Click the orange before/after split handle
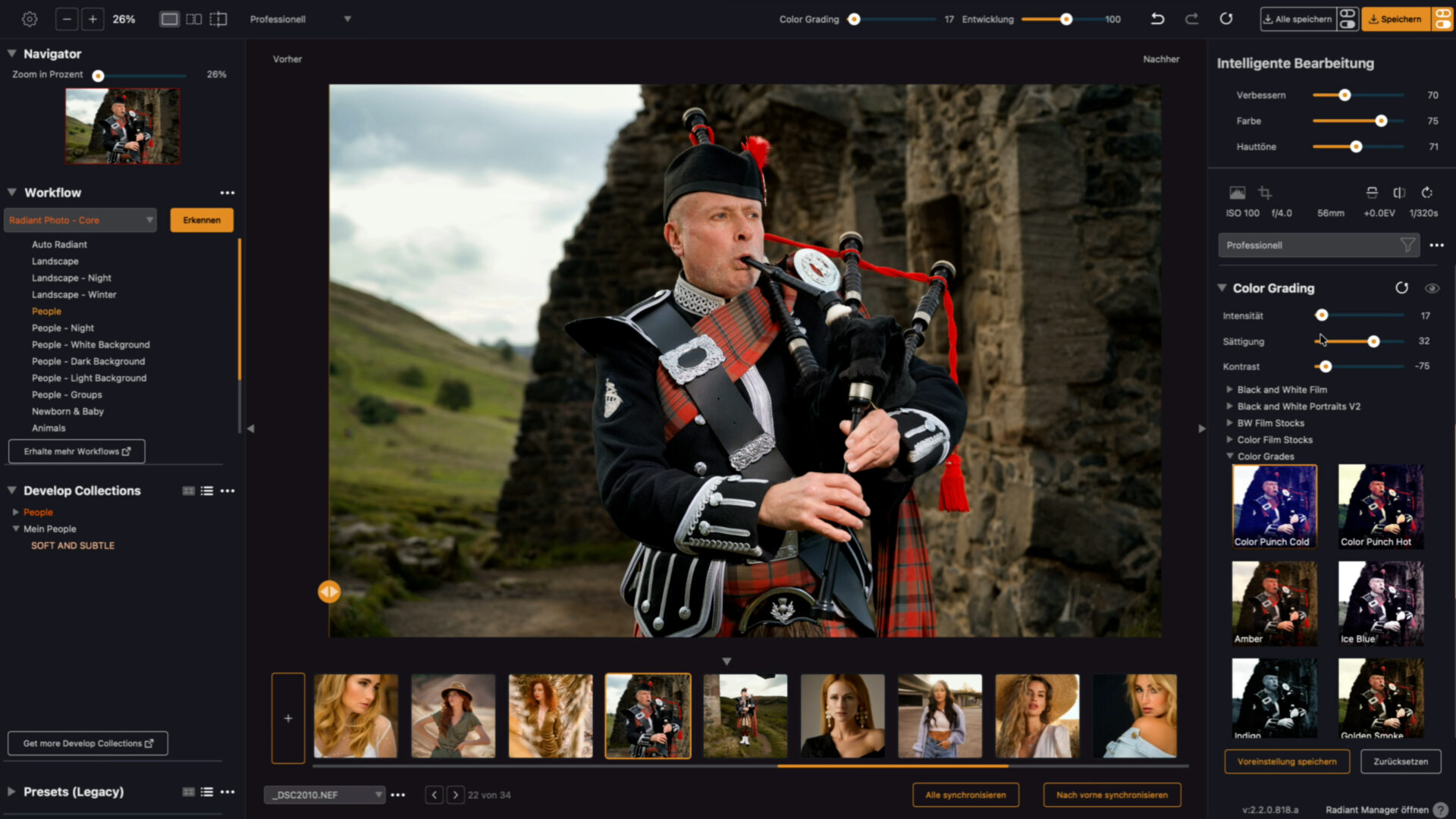The height and width of the screenshot is (819, 1456). point(329,591)
